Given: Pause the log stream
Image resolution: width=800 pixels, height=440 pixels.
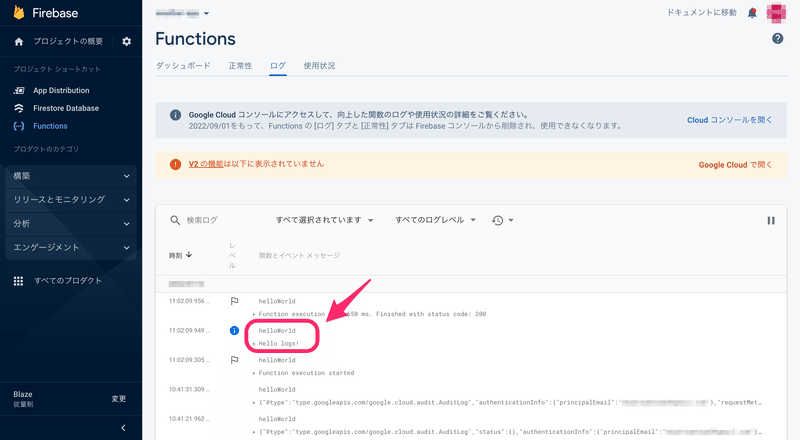Looking at the screenshot, I should [770, 220].
